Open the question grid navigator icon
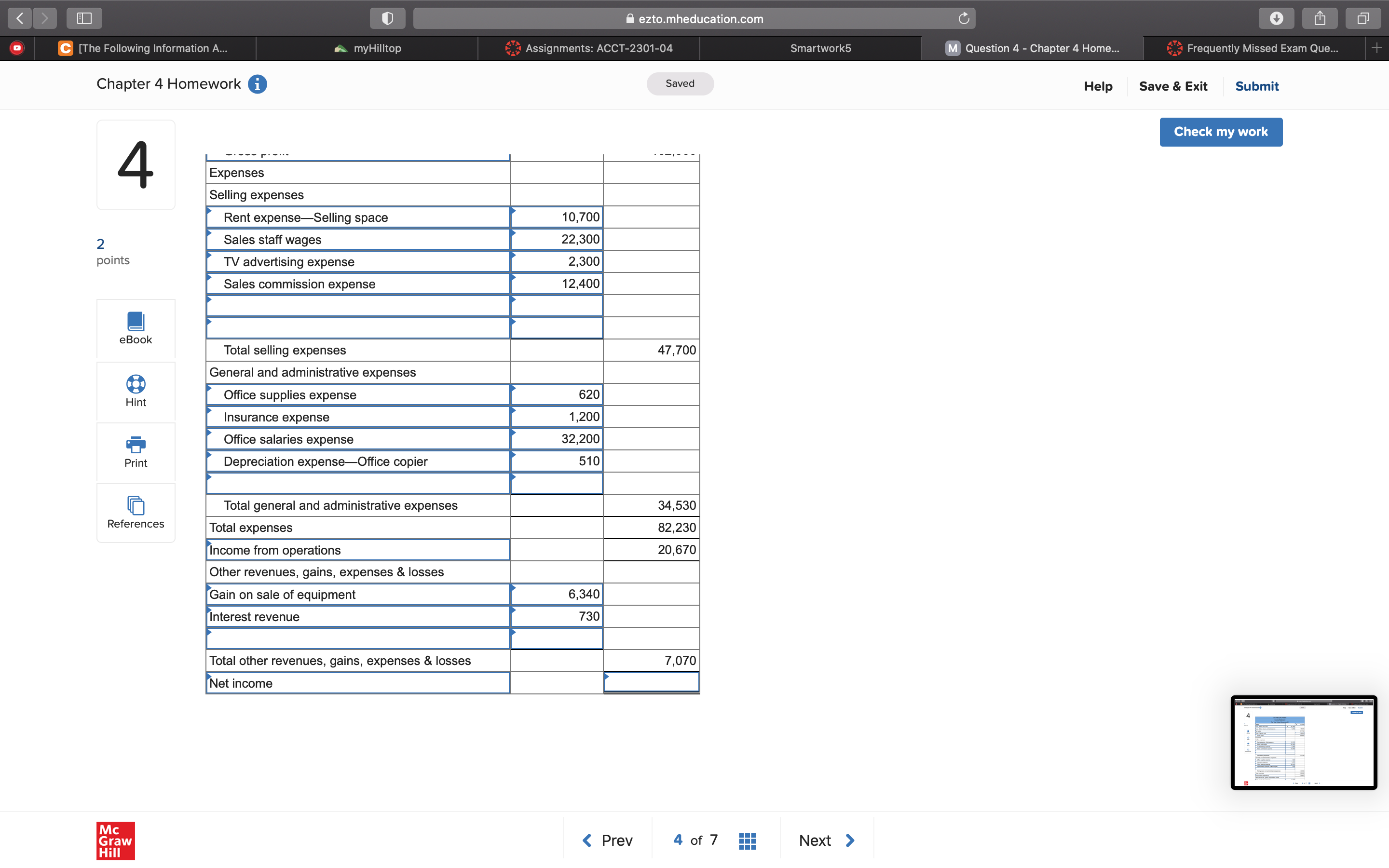 [747, 841]
